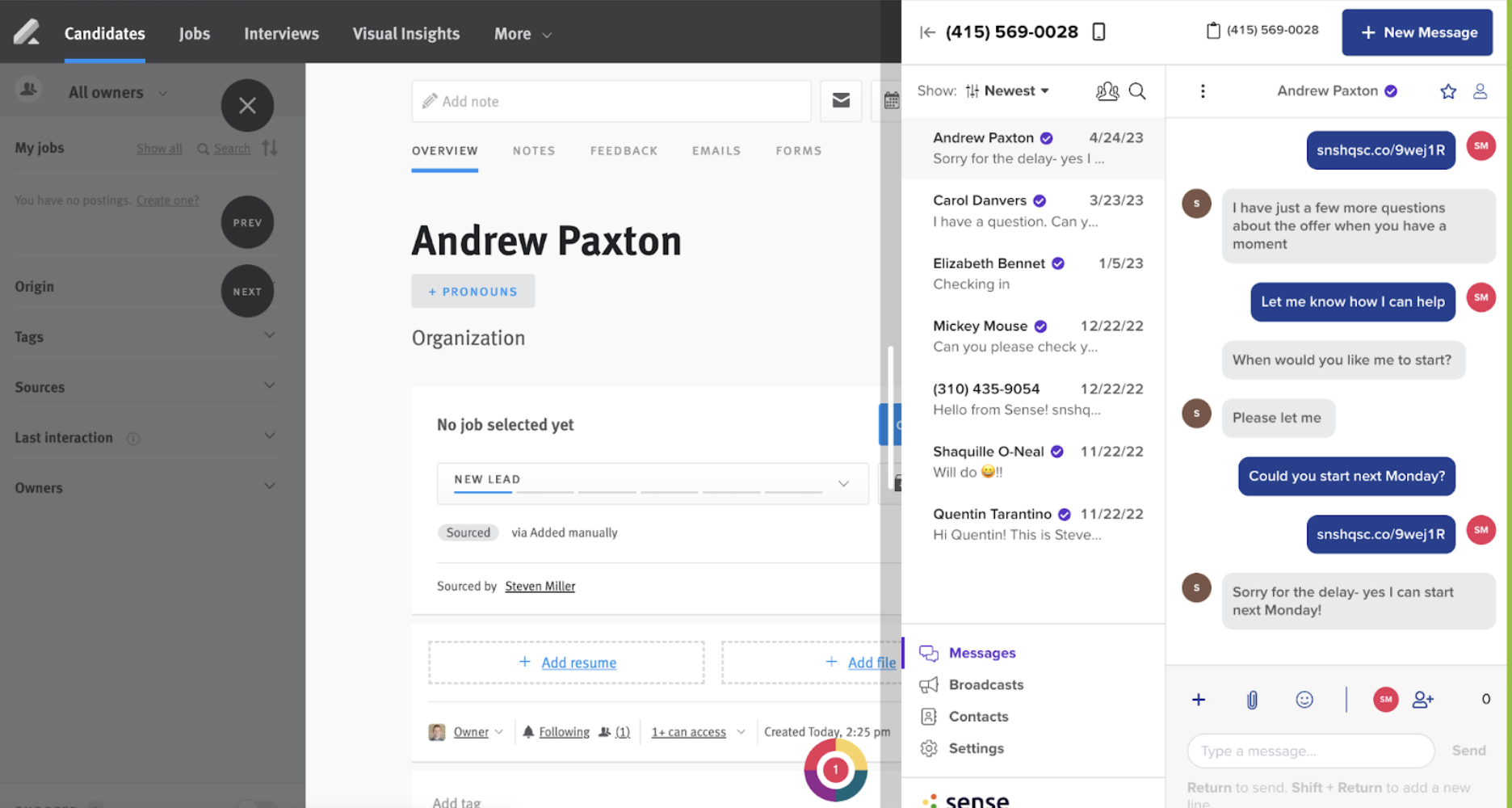Viewport: 1512px width, 808px height.
Task: Select the OVERVIEW tab
Action: (x=445, y=150)
